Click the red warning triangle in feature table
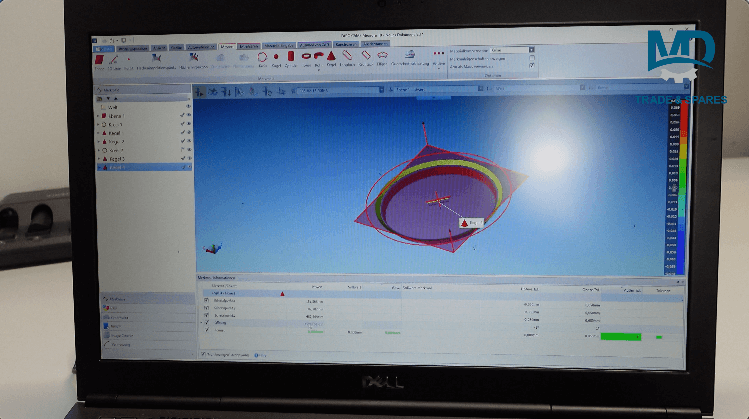This screenshot has height=419, width=749. [x=282, y=294]
